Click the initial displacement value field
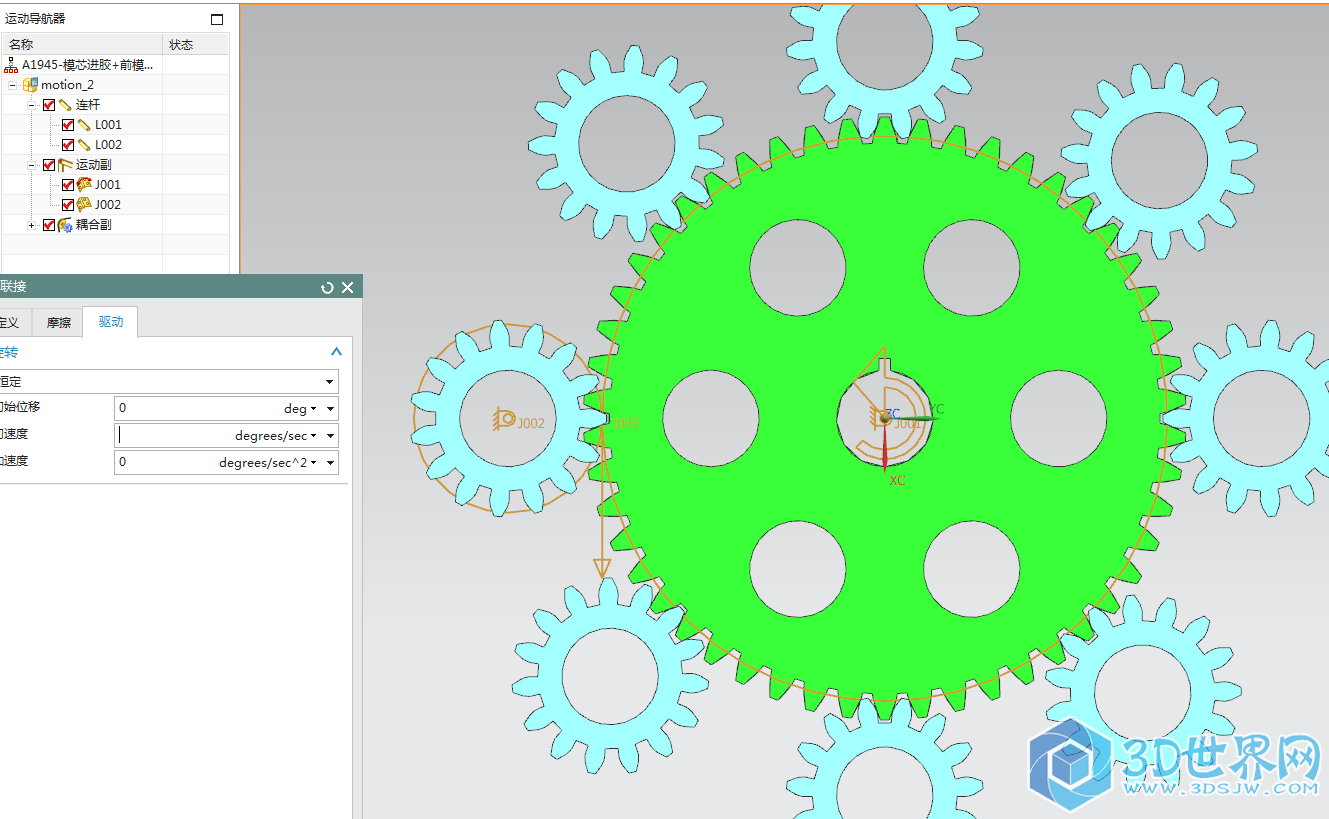The image size is (1329, 819). coord(198,408)
